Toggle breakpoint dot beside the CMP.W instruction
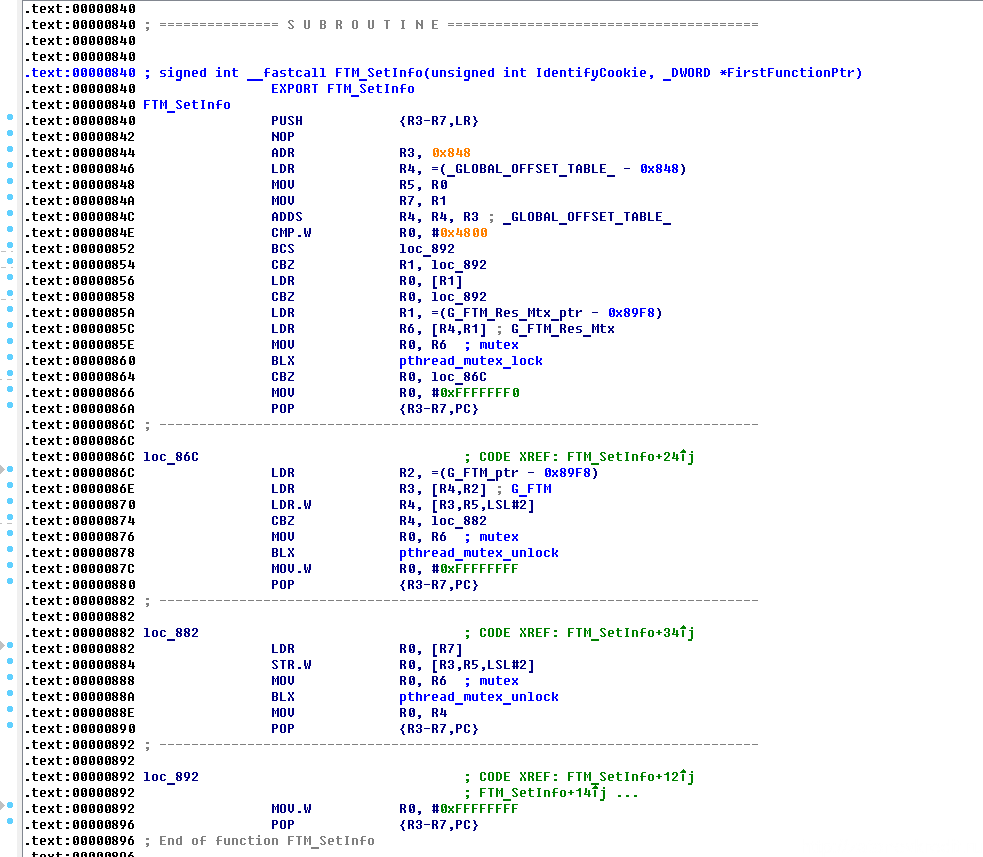Viewport: 983px width, 857px height. point(9,230)
